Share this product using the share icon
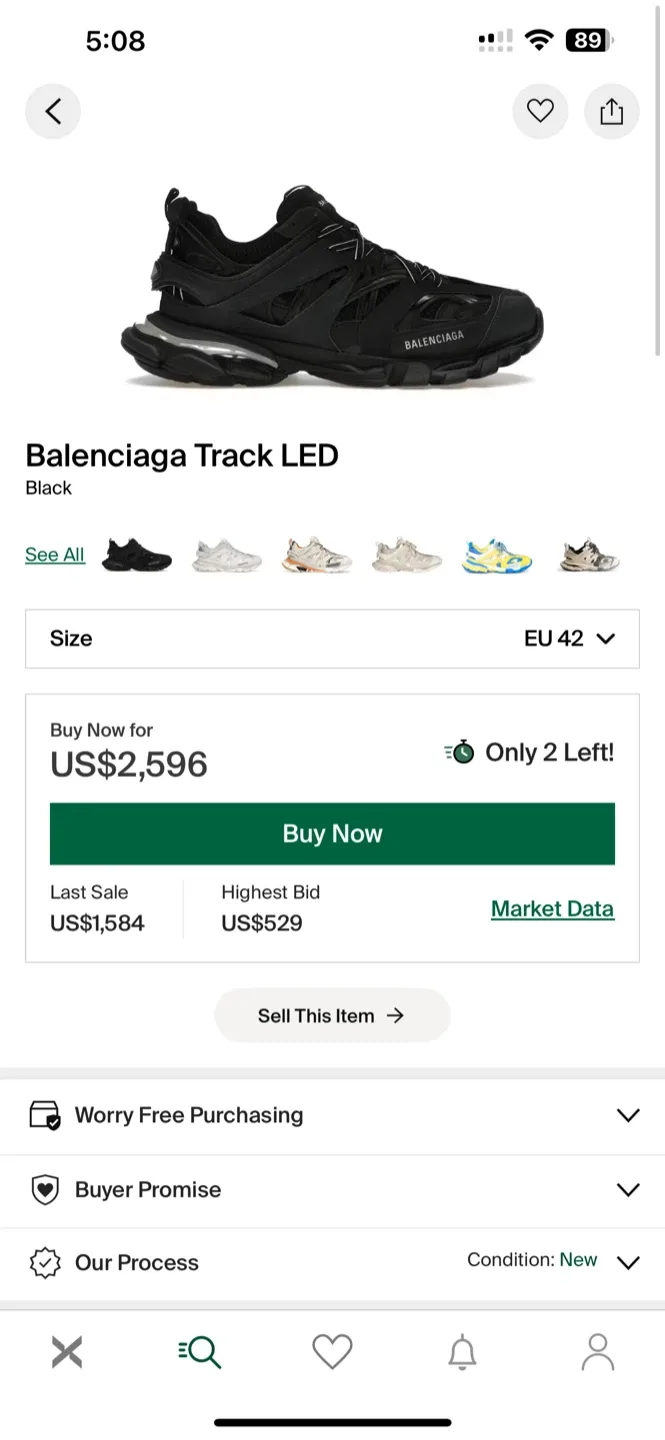665x1440 pixels. coord(611,111)
